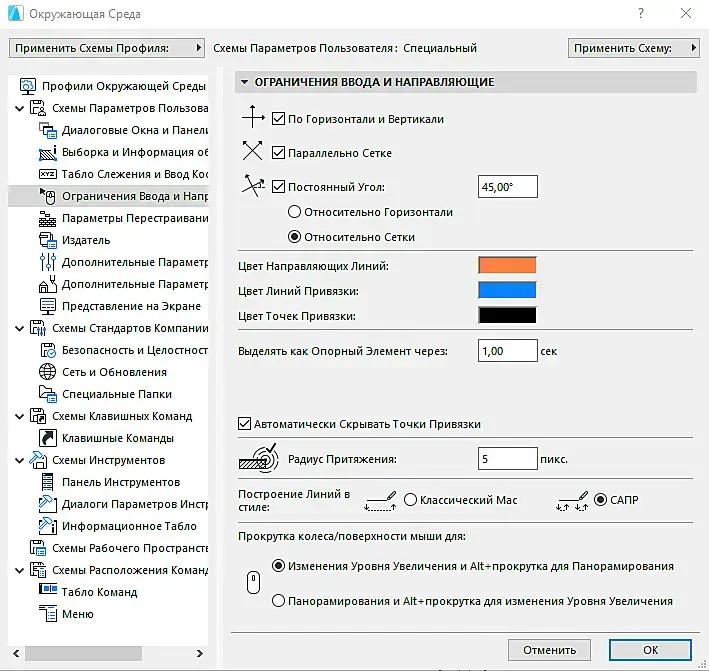The image size is (709, 671).
Task: Open Панель Инструментов settings page
Action: pyautogui.click(x=121, y=482)
